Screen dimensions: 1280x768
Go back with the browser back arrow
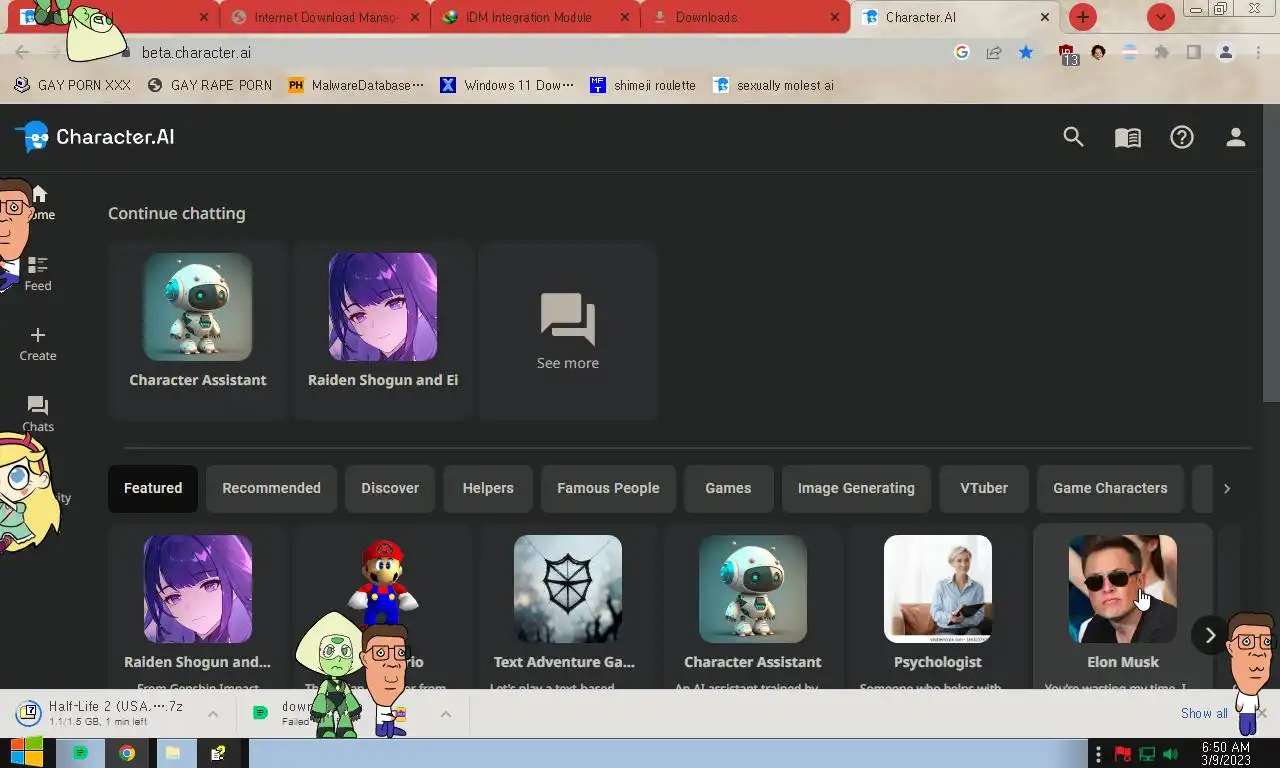[22, 52]
